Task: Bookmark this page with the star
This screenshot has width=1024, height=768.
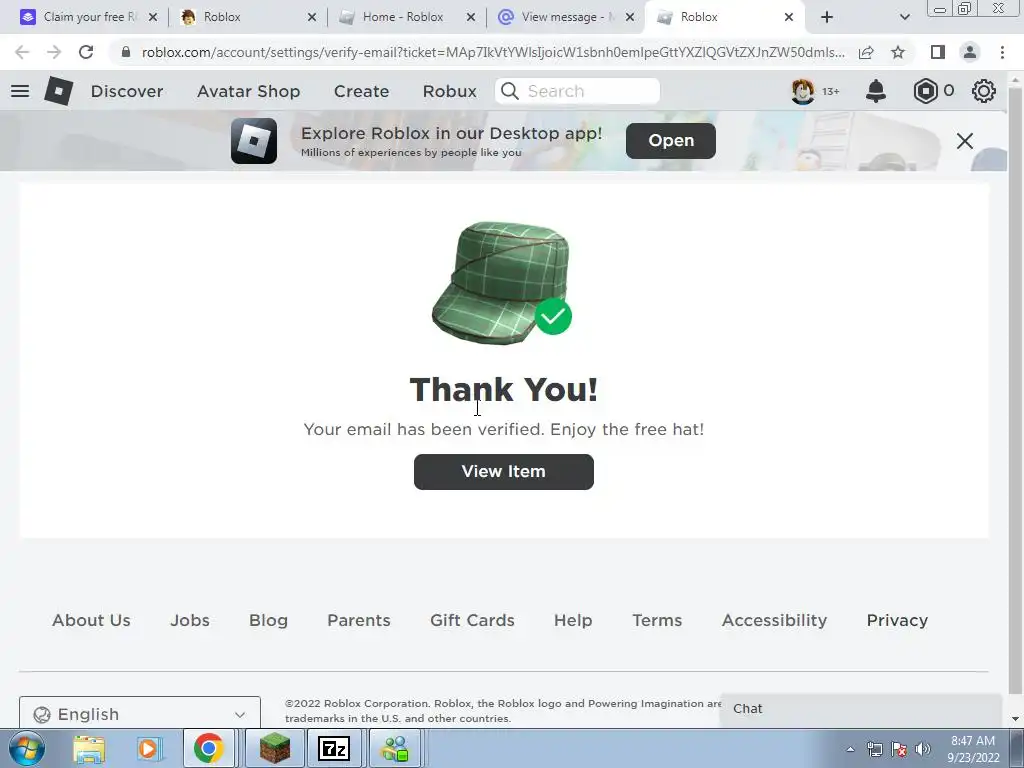Action: pos(898,52)
